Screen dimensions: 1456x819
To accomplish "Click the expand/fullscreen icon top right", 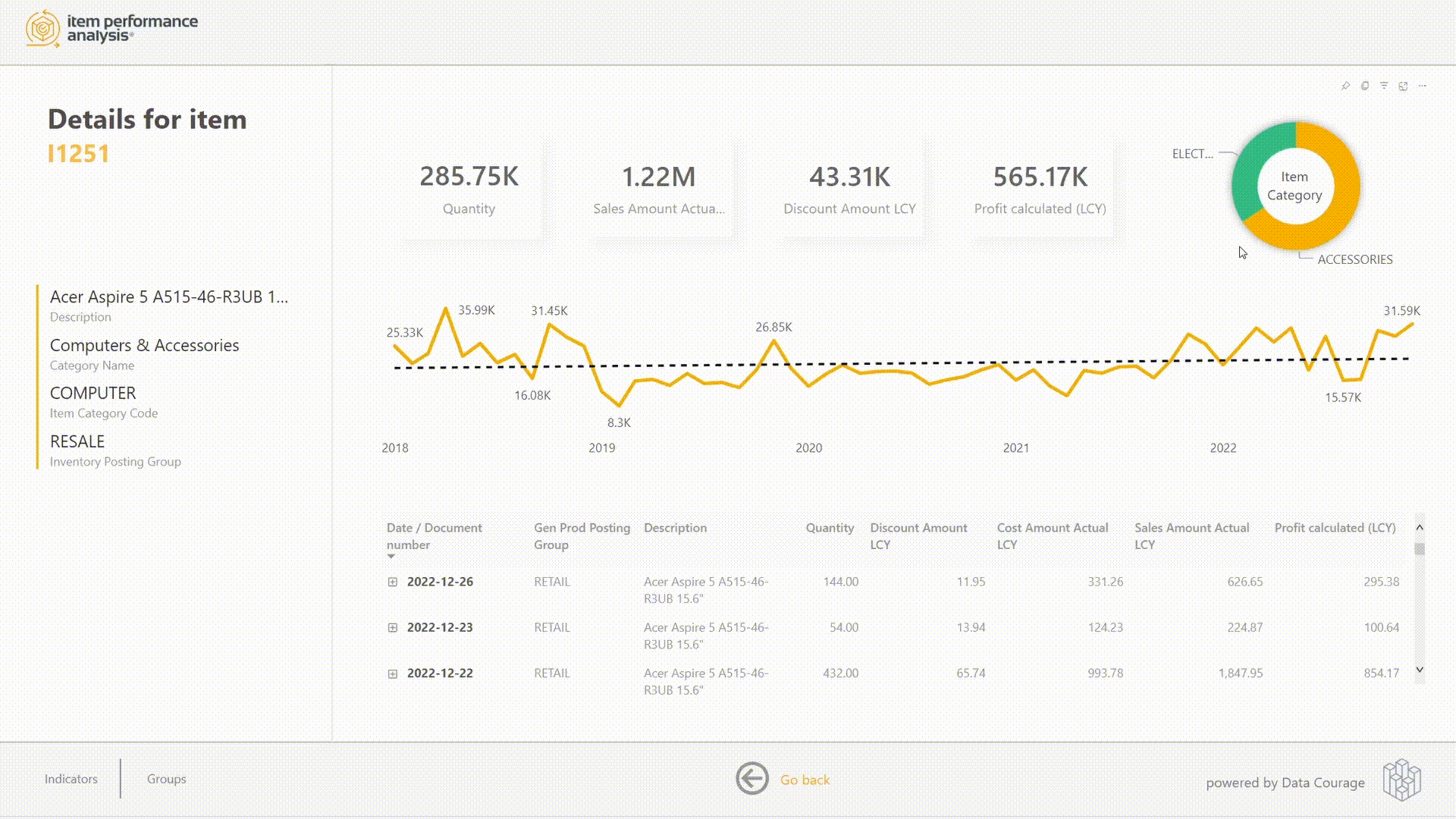I will (x=1403, y=85).
